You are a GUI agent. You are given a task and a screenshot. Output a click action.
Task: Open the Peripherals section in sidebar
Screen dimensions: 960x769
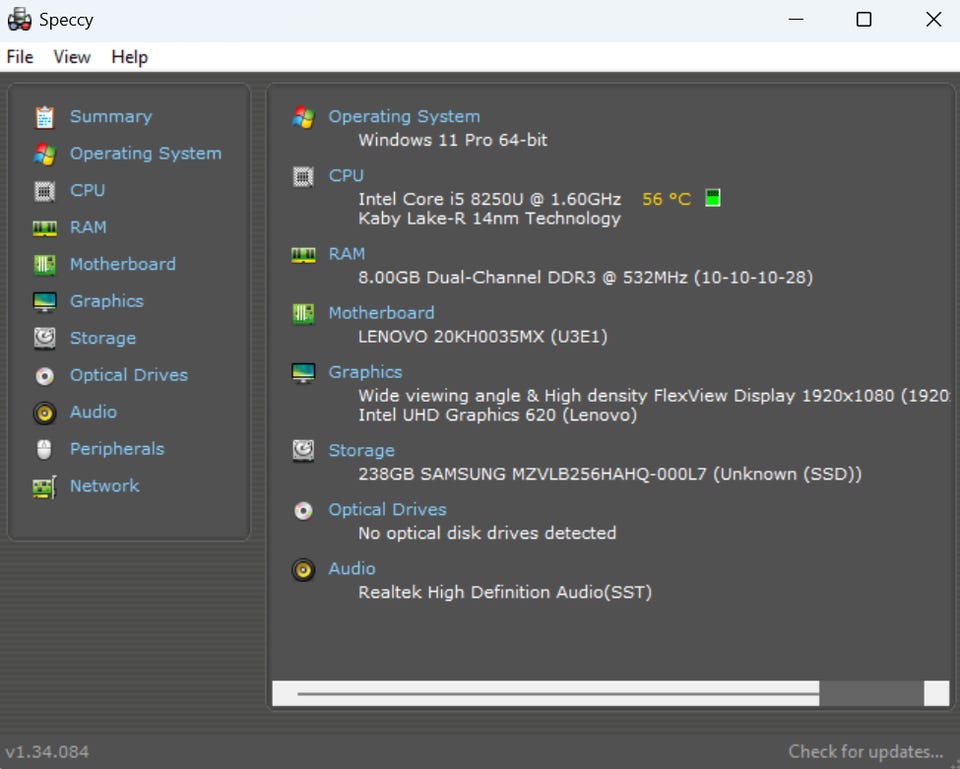coord(117,449)
